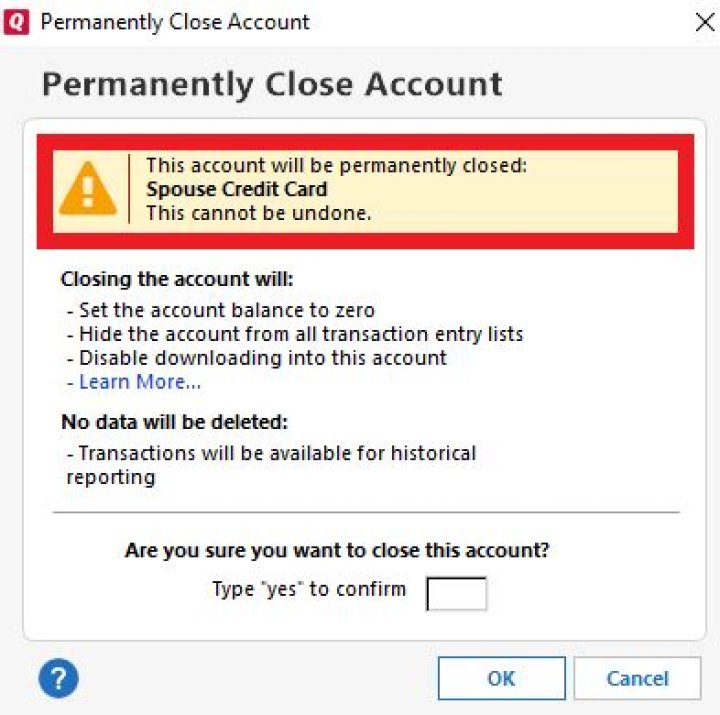
Task: Click the Type "yes" to confirm label
Action: click(309, 589)
